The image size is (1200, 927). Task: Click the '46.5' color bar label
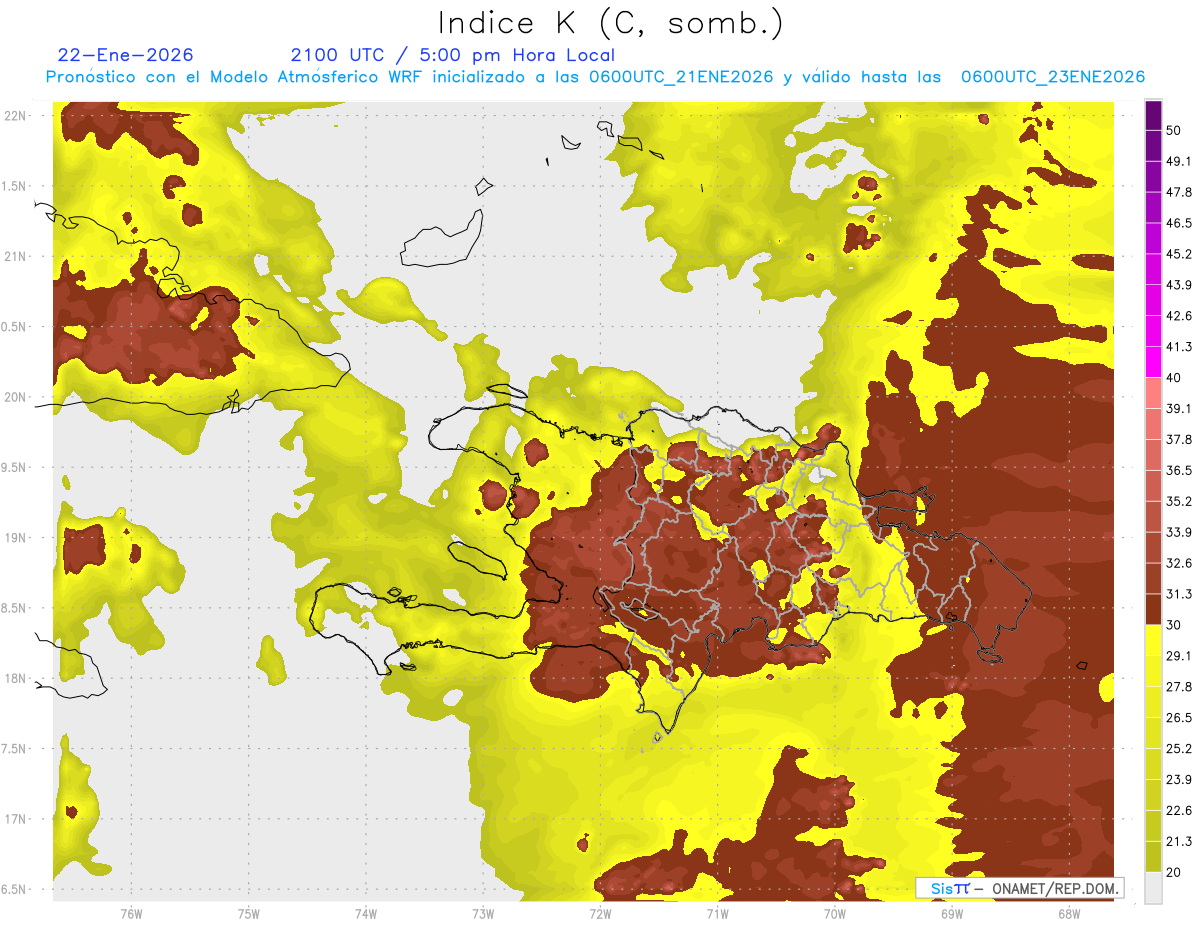(x=1179, y=223)
